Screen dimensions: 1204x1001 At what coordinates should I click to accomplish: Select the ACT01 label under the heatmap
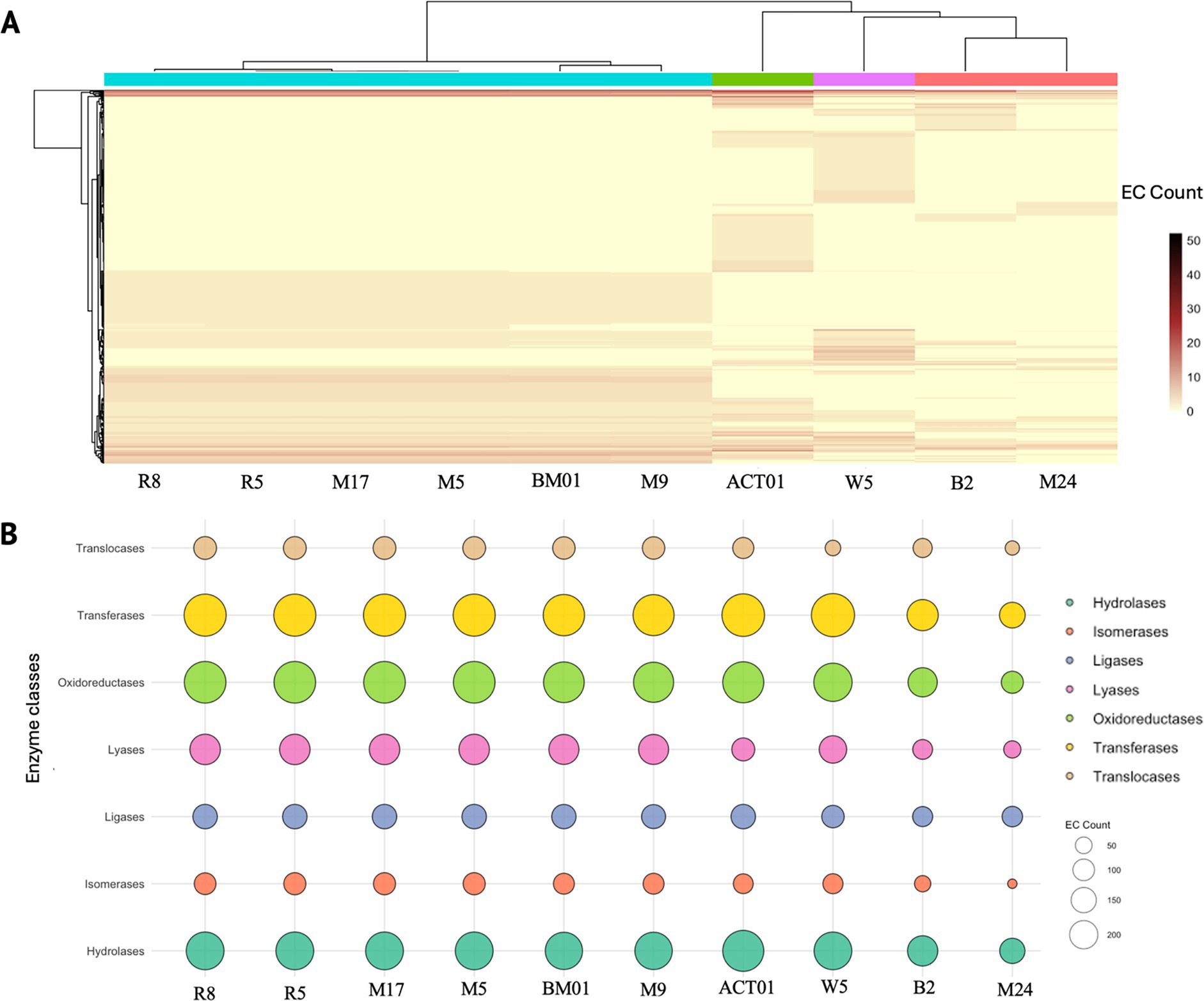coord(755,481)
